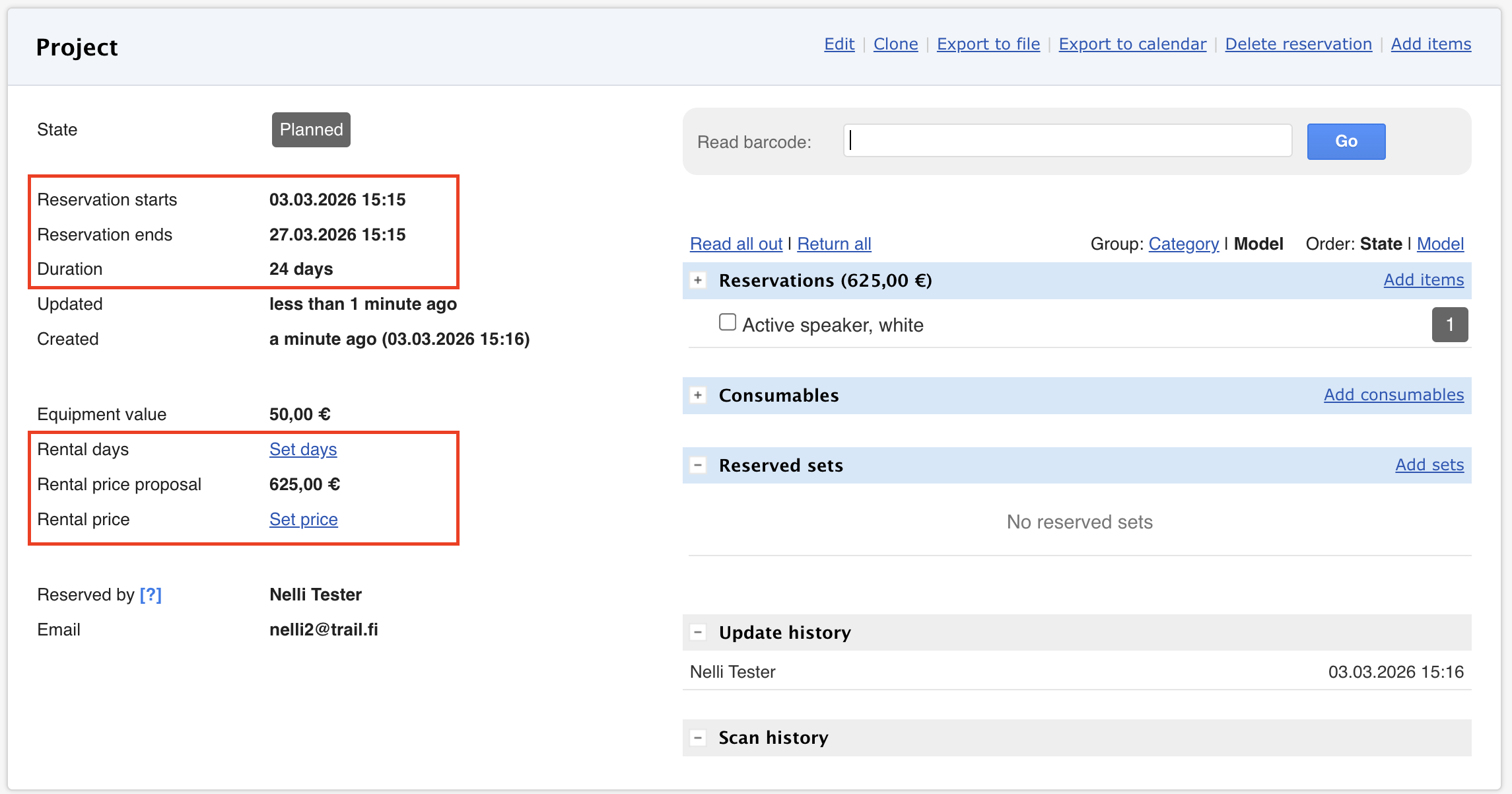This screenshot has width=1512, height=794.
Task: Clone this project reservation
Action: coord(895,44)
